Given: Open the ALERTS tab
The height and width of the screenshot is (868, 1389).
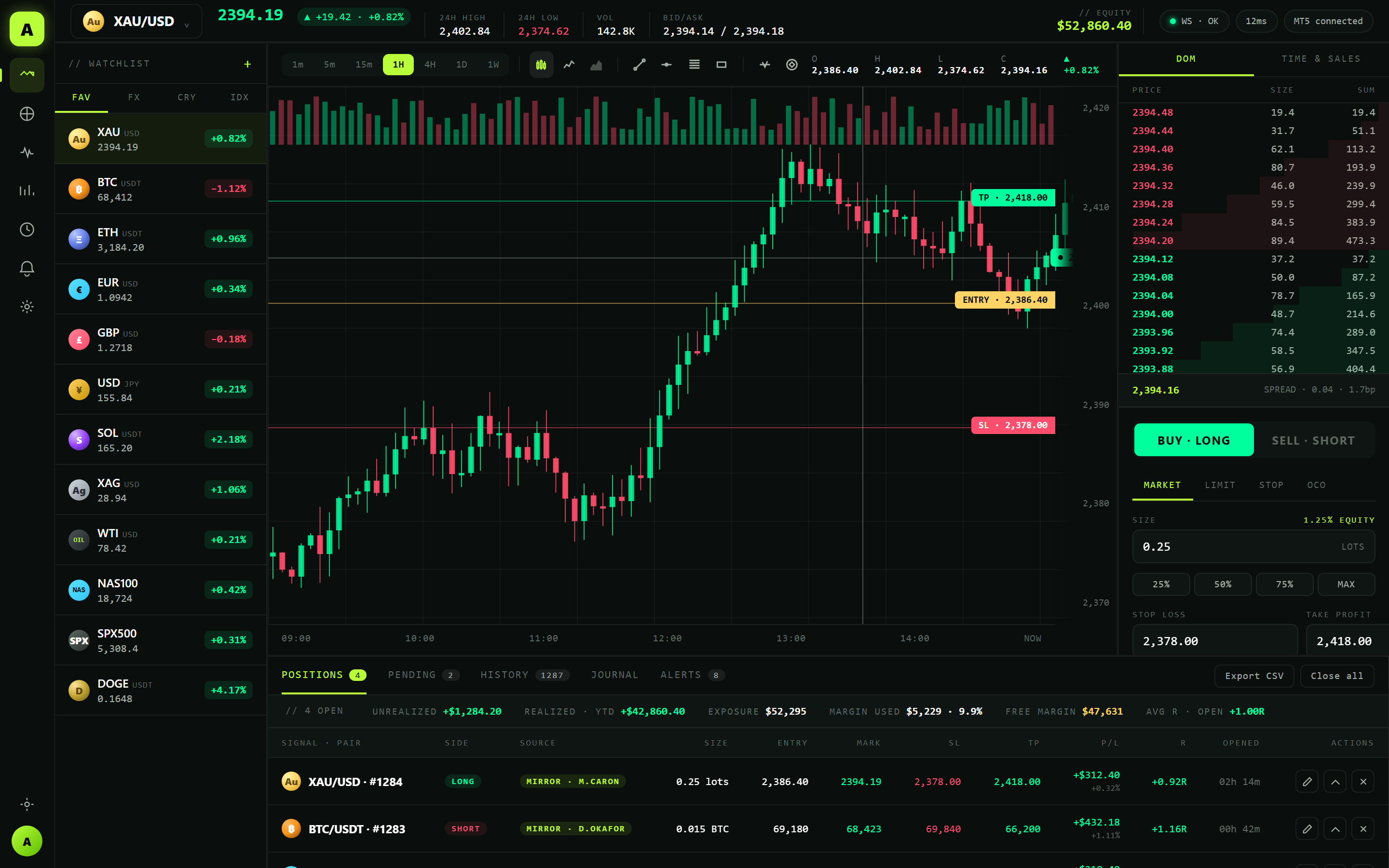Looking at the screenshot, I should pyautogui.click(x=693, y=675).
